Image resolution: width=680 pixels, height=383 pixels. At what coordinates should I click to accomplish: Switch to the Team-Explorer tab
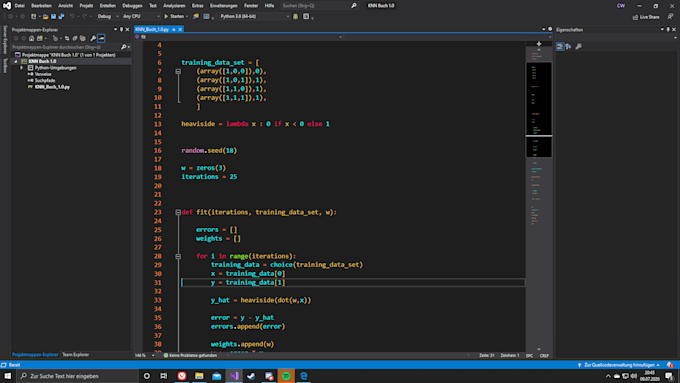coord(75,355)
